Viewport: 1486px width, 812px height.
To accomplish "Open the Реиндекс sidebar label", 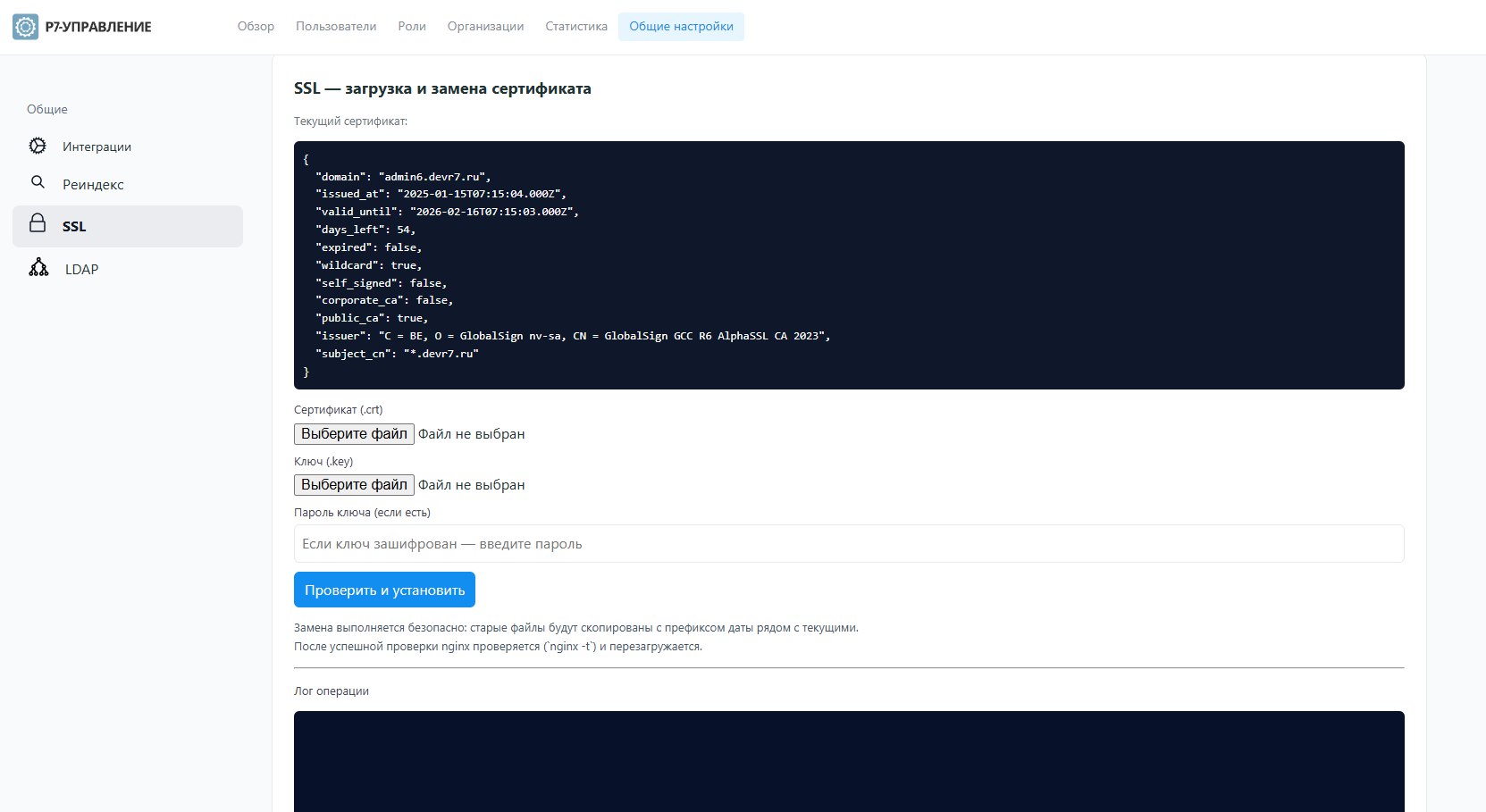I will click(x=93, y=185).
